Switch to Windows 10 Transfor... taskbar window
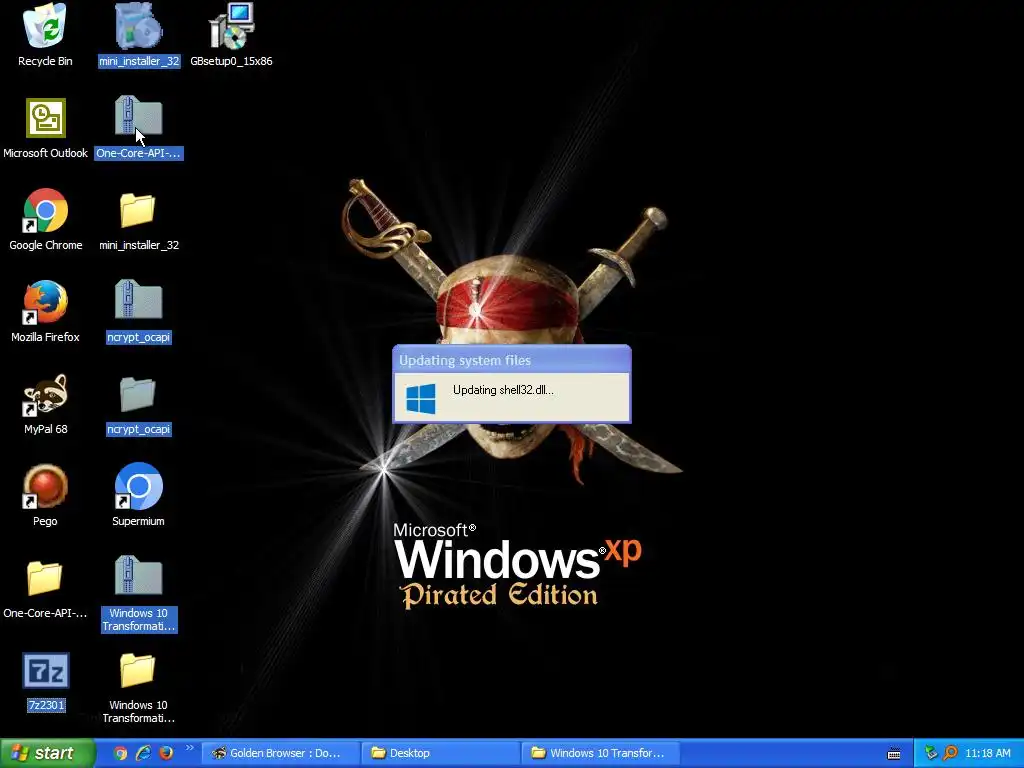 (600, 753)
